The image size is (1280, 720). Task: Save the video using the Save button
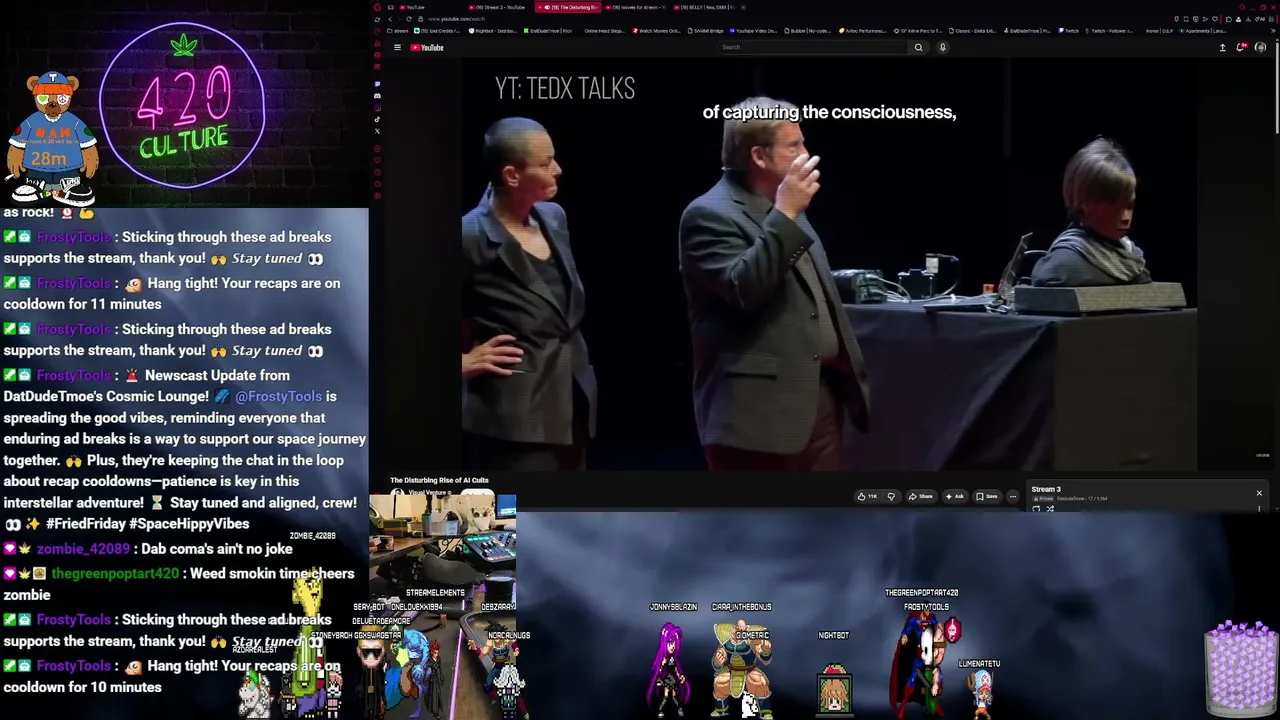coord(987,496)
